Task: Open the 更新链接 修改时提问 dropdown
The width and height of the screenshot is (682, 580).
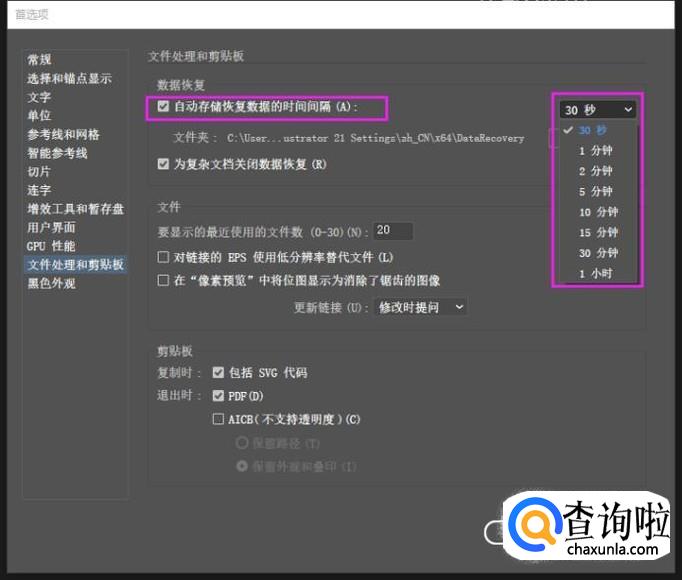Action: point(420,307)
